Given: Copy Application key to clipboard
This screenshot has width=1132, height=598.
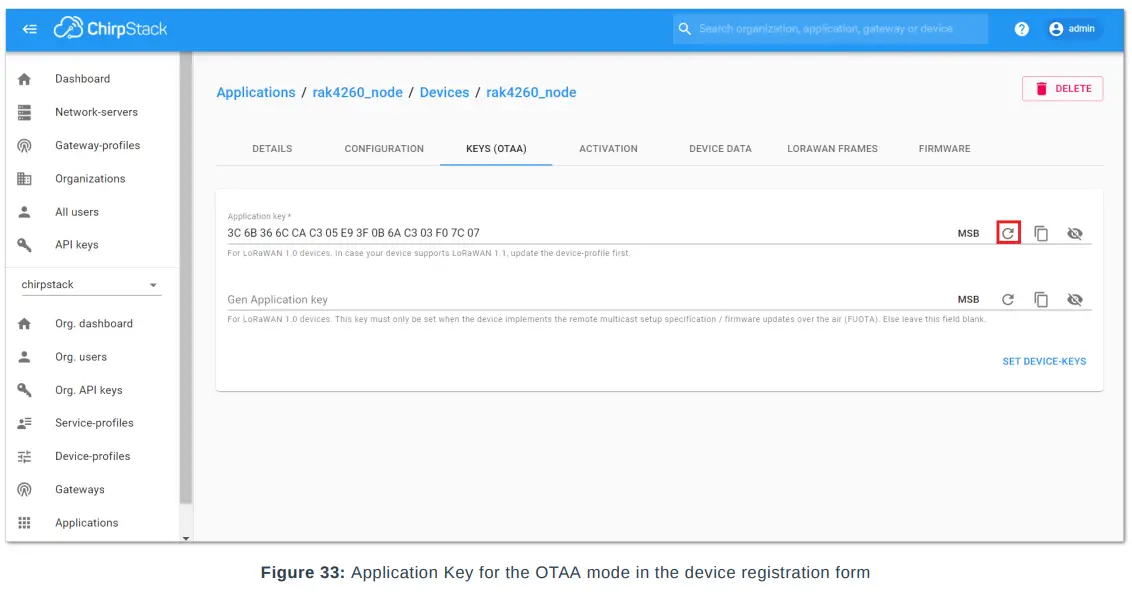Looking at the screenshot, I should (x=1041, y=233).
